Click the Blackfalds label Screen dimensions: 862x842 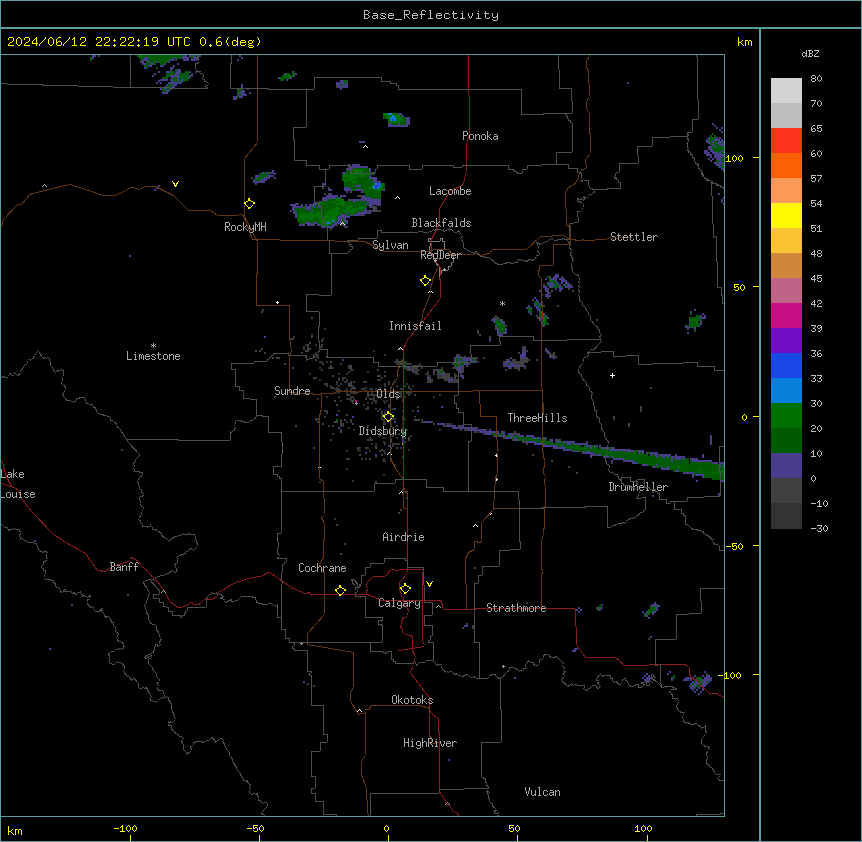point(441,223)
